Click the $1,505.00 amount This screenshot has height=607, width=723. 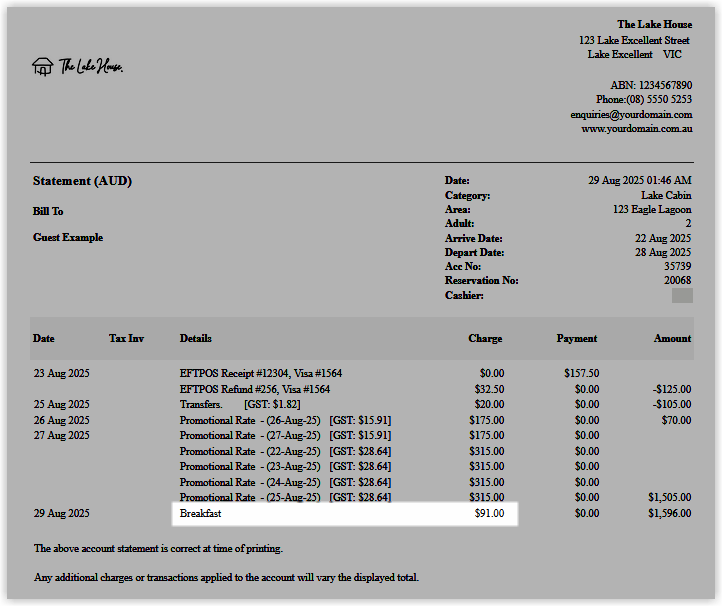670,497
